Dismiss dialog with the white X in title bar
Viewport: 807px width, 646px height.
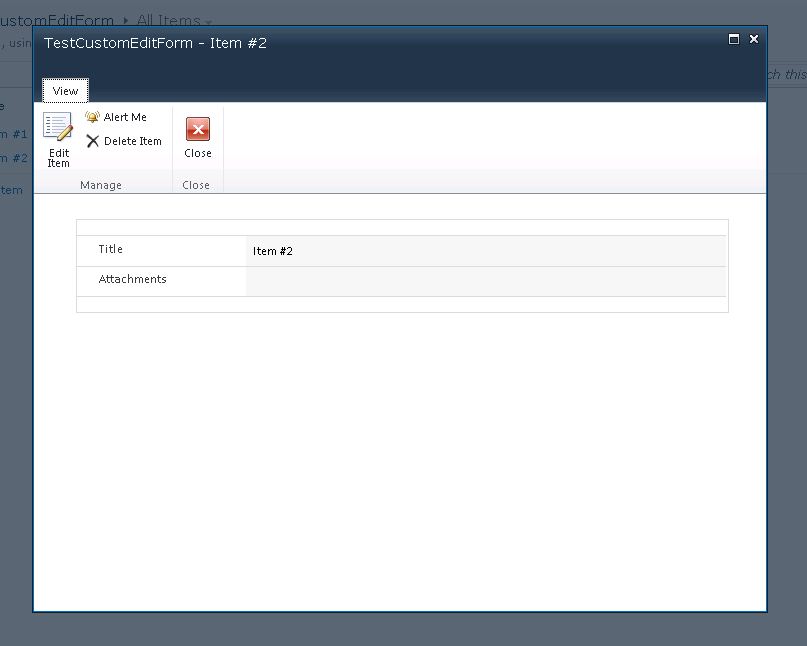[754, 39]
